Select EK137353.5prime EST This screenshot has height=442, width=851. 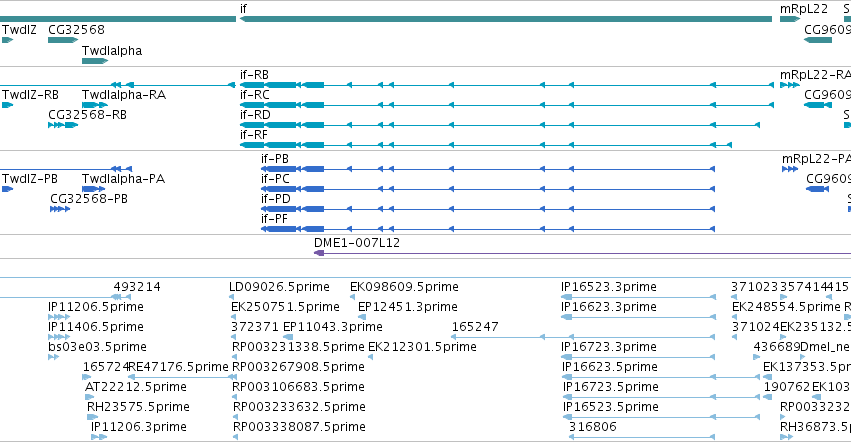[767, 377]
